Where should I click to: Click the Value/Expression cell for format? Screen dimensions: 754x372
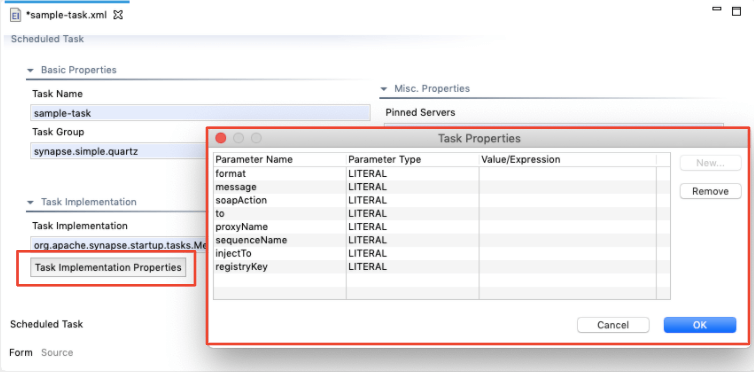pyautogui.click(x=567, y=174)
